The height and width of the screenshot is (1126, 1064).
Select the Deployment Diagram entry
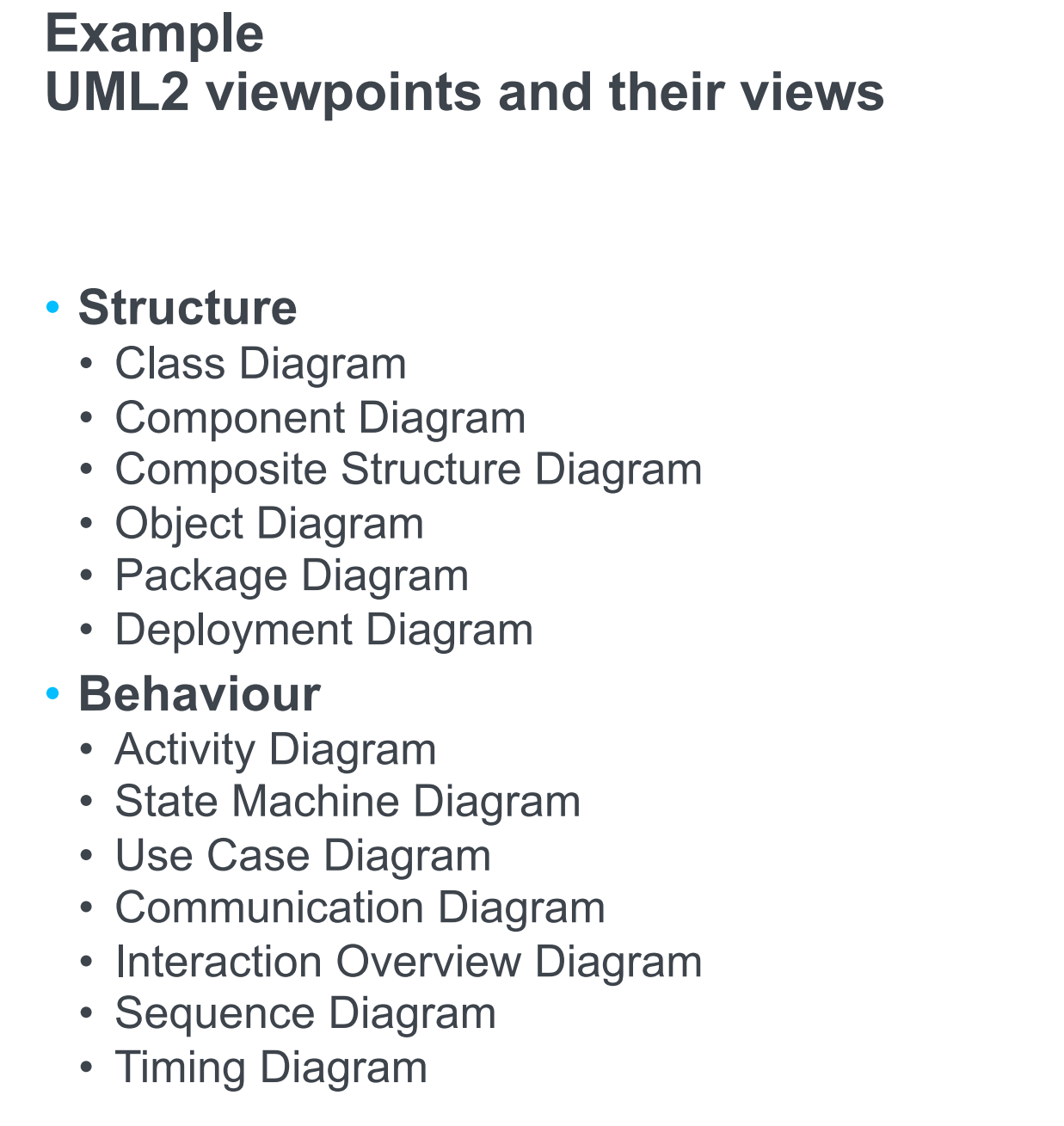coord(324,630)
